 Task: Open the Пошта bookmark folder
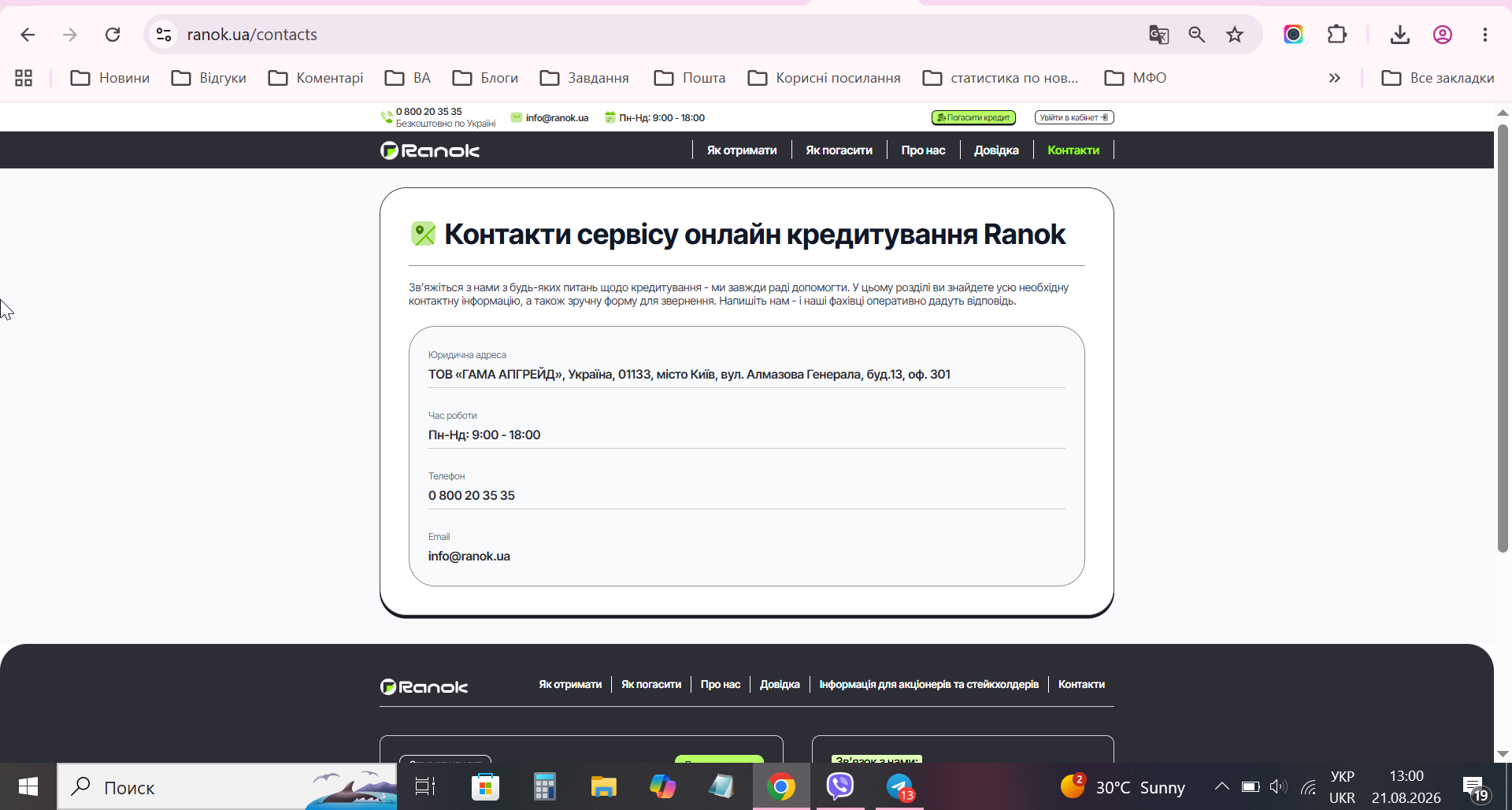point(690,78)
